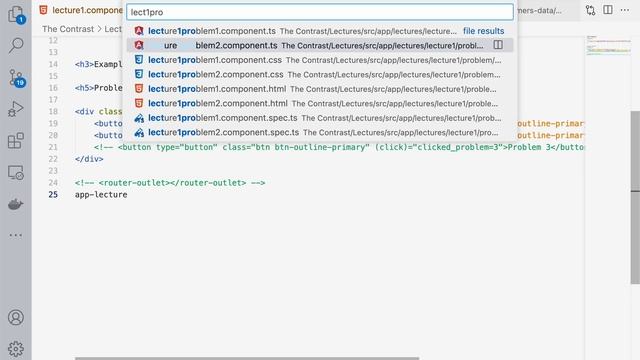
Task: Open the Search view icon
Action: 16,45
